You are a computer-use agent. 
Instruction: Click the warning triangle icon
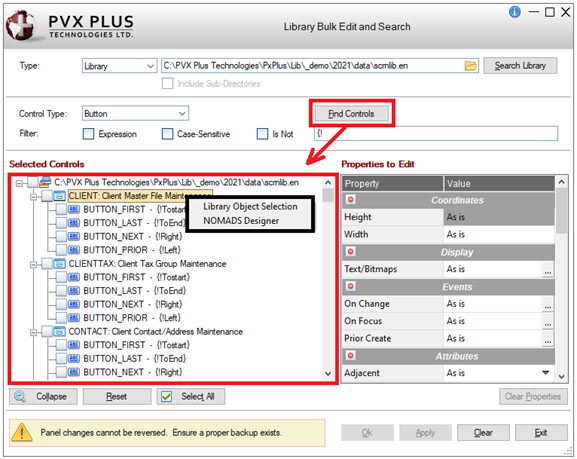(22, 432)
